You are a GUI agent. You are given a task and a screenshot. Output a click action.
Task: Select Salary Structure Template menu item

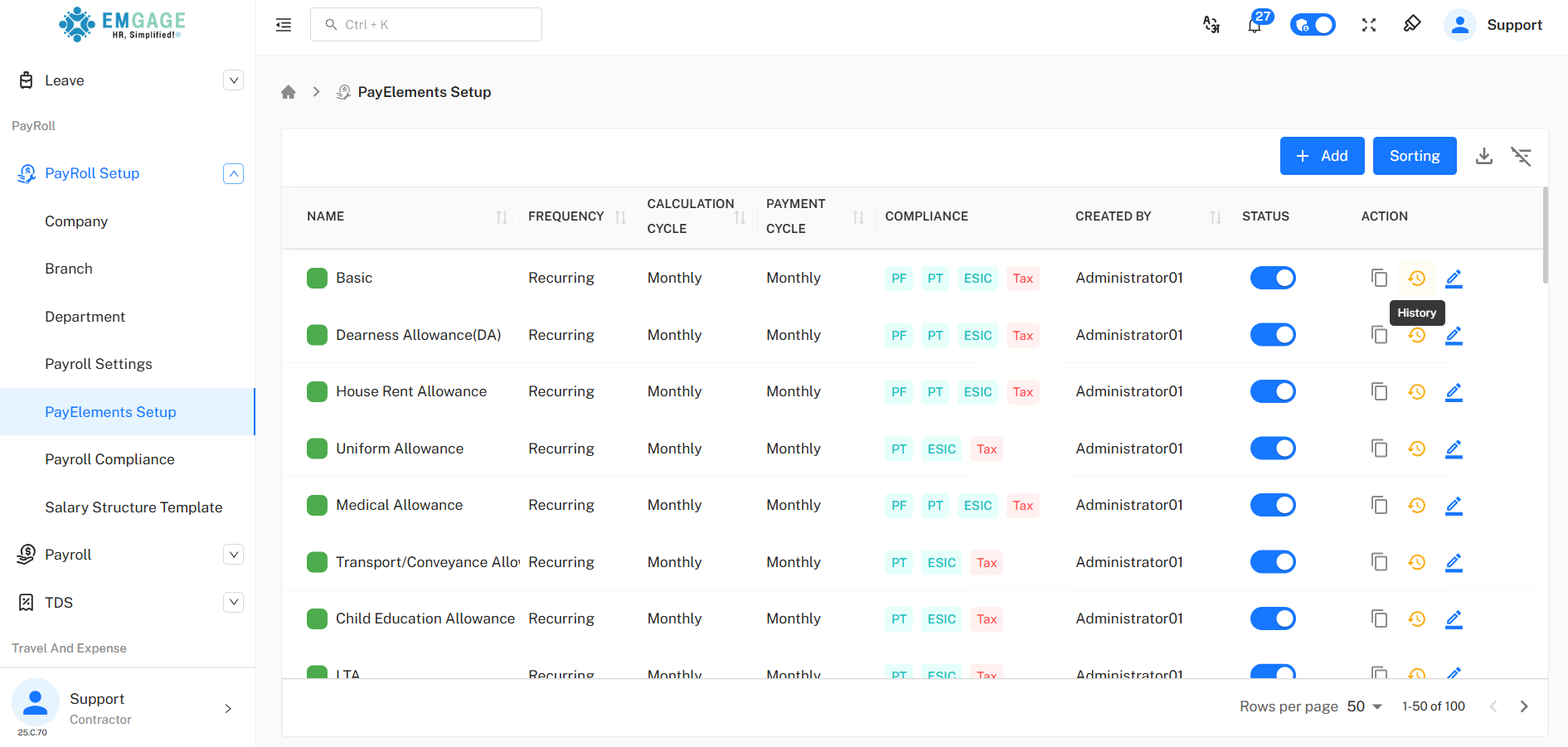(133, 507)
